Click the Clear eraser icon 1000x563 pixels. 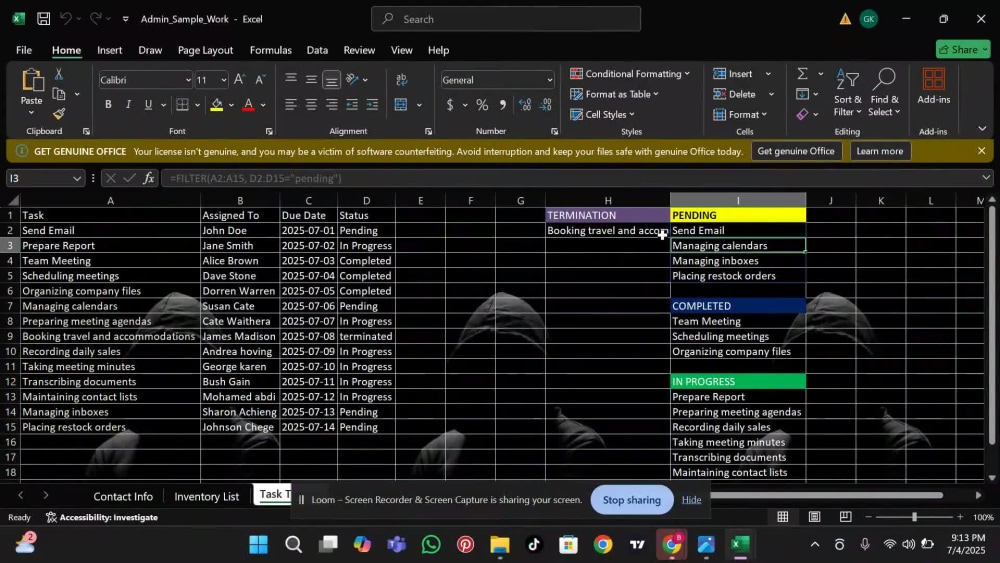802,114
